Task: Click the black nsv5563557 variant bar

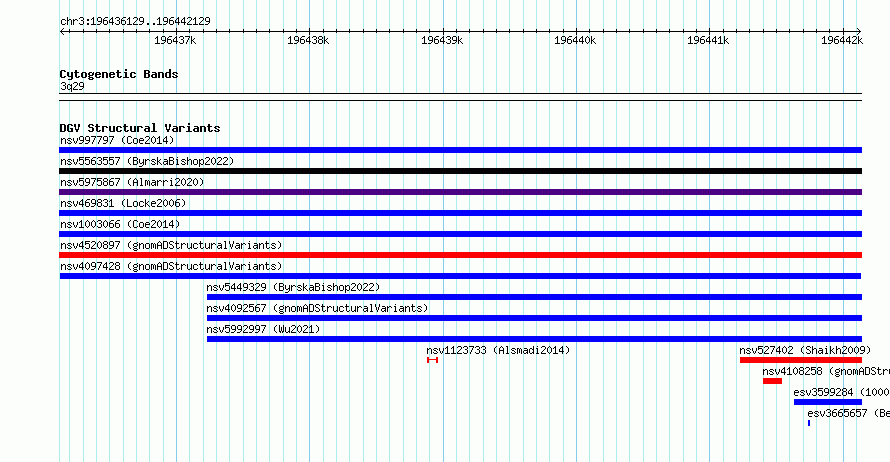Action: tap(460, 171)
